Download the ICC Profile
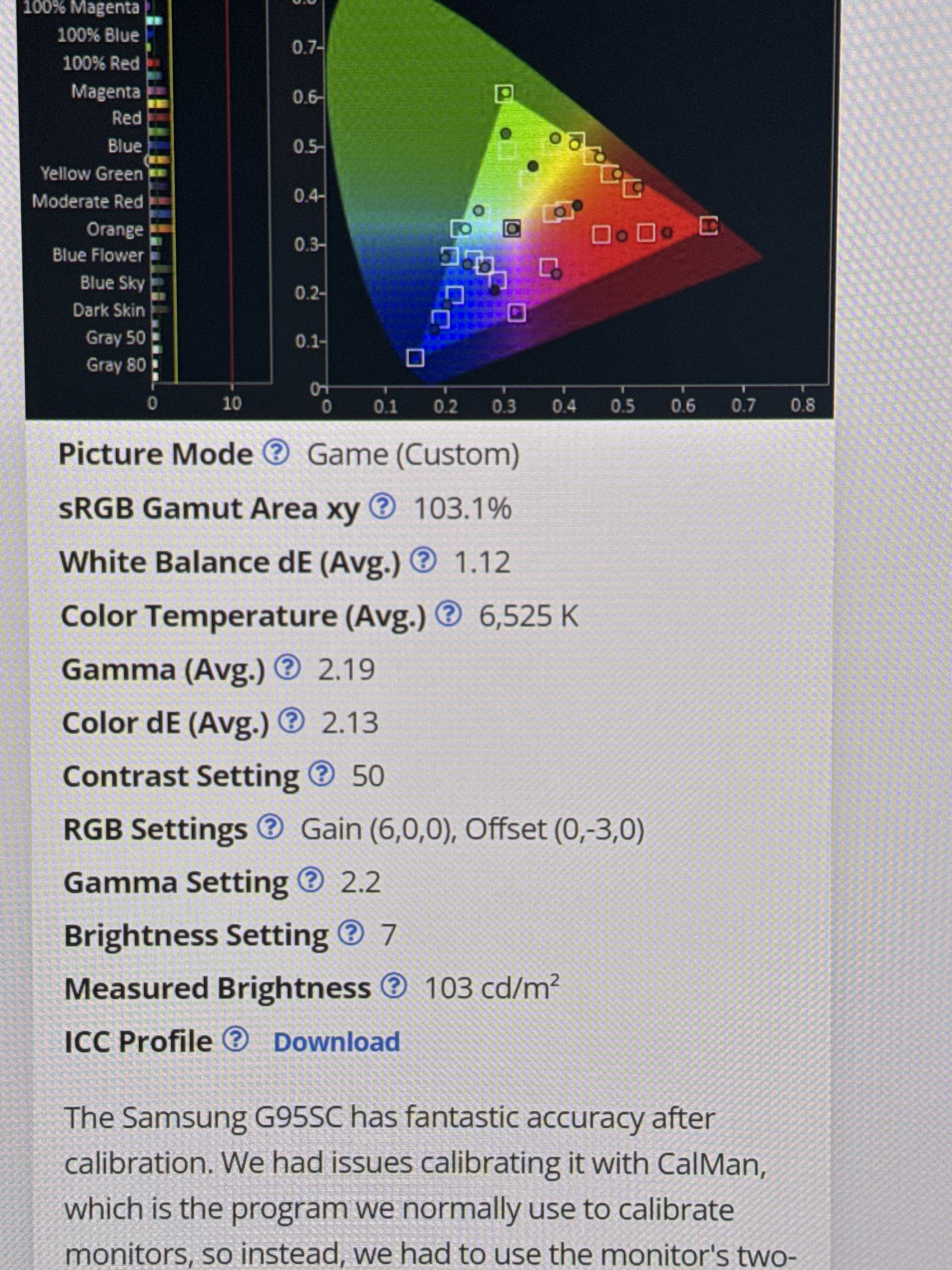 point(337,1042)
